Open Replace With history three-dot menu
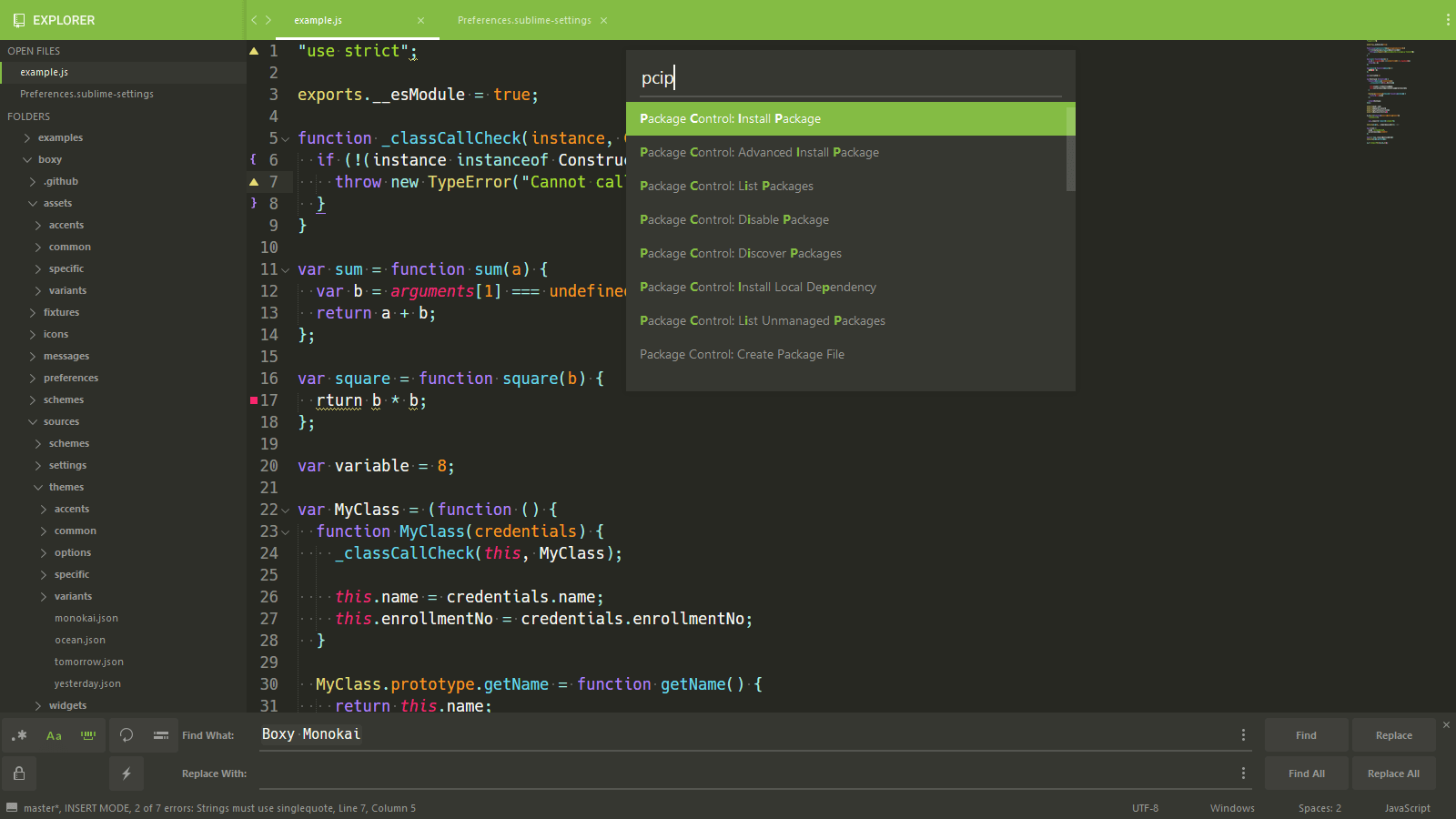This screenshot has height=819, width=1456. point(1243,773)
